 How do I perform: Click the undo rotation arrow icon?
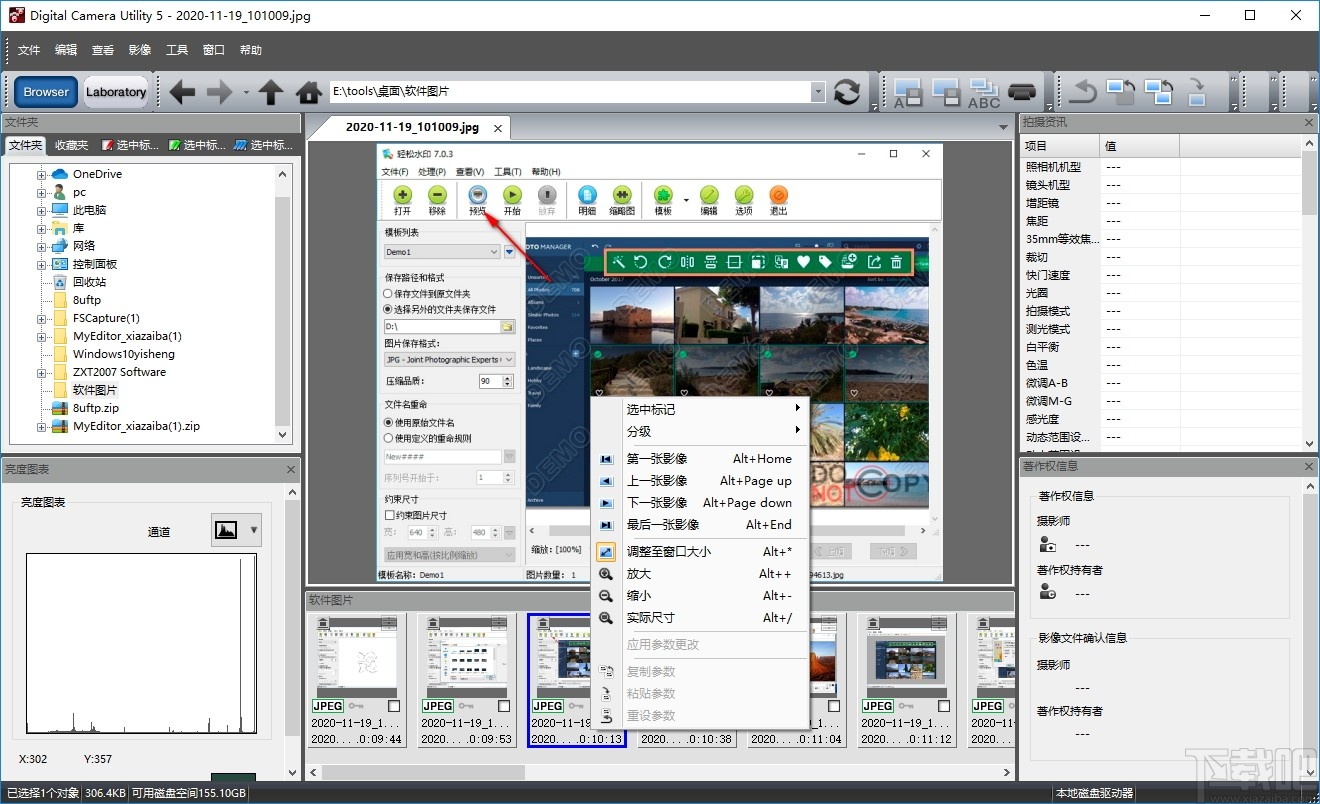coord(1083,92)
